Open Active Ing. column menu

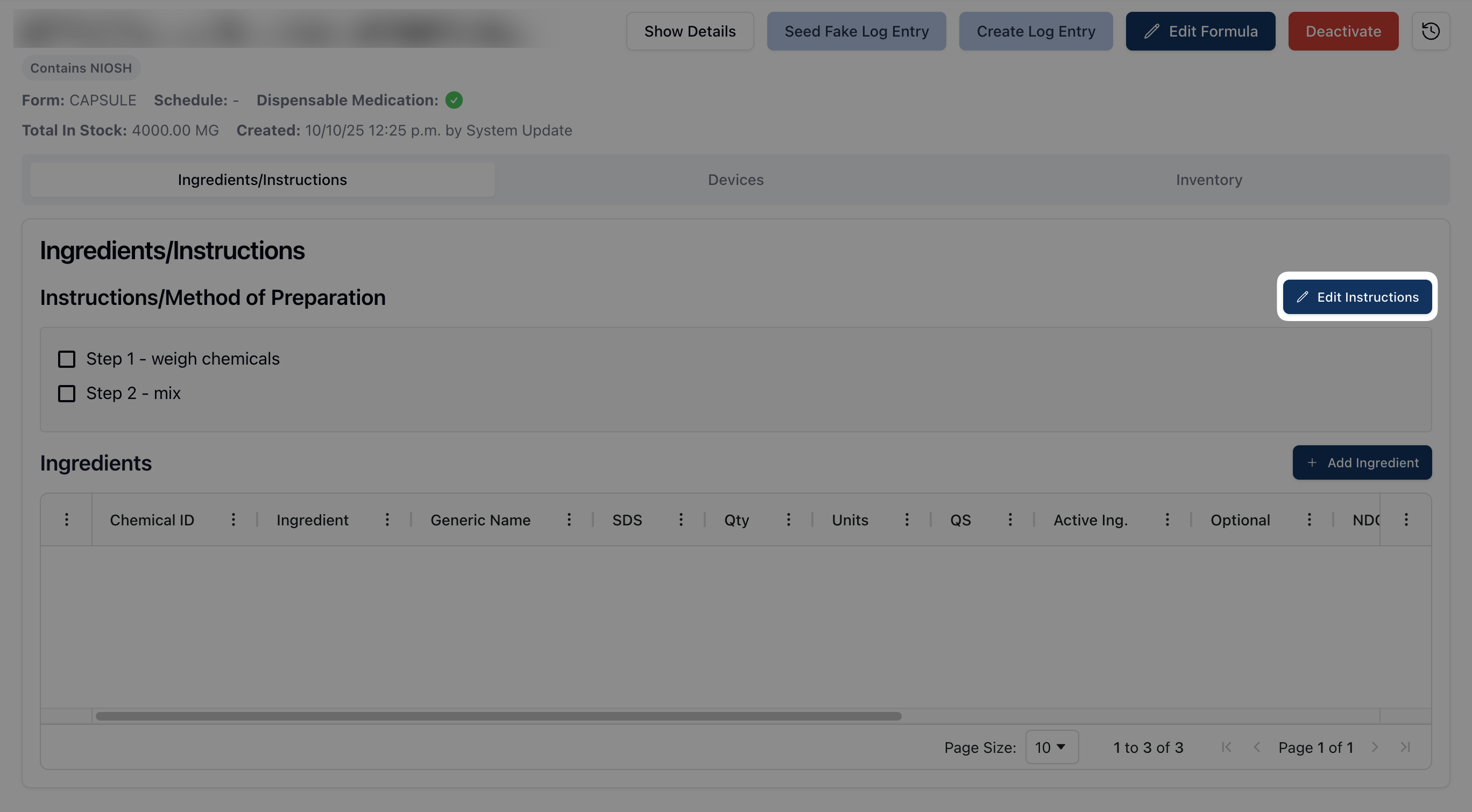[1167, 519]
